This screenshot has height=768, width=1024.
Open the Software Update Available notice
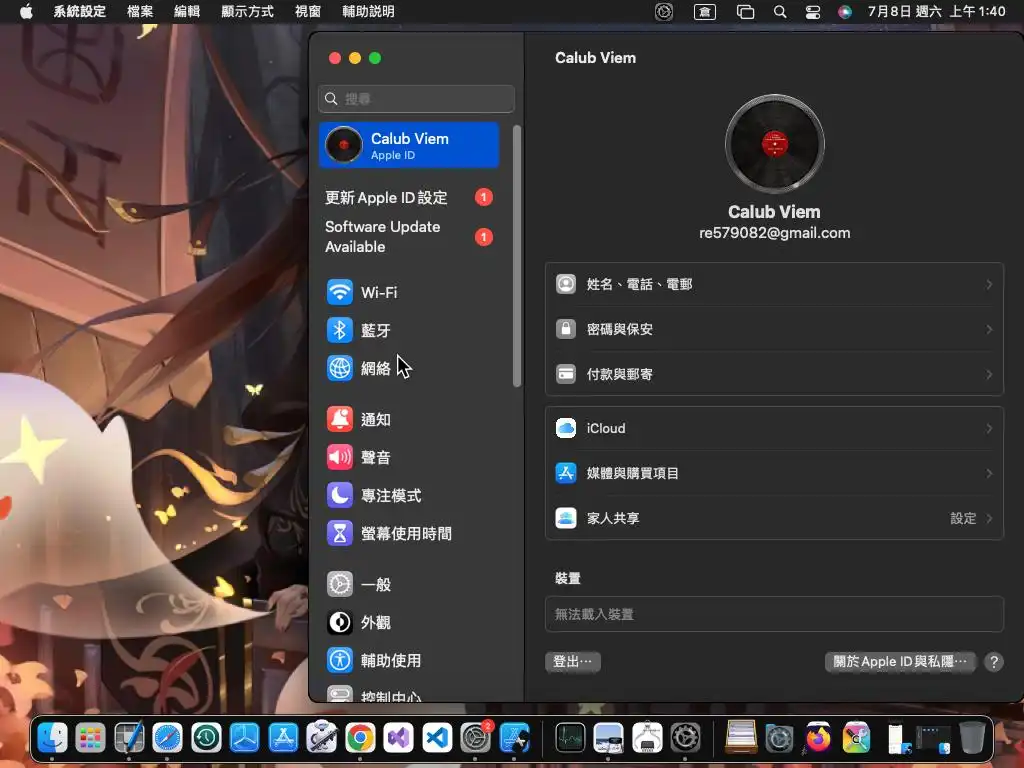pos(409,236)
